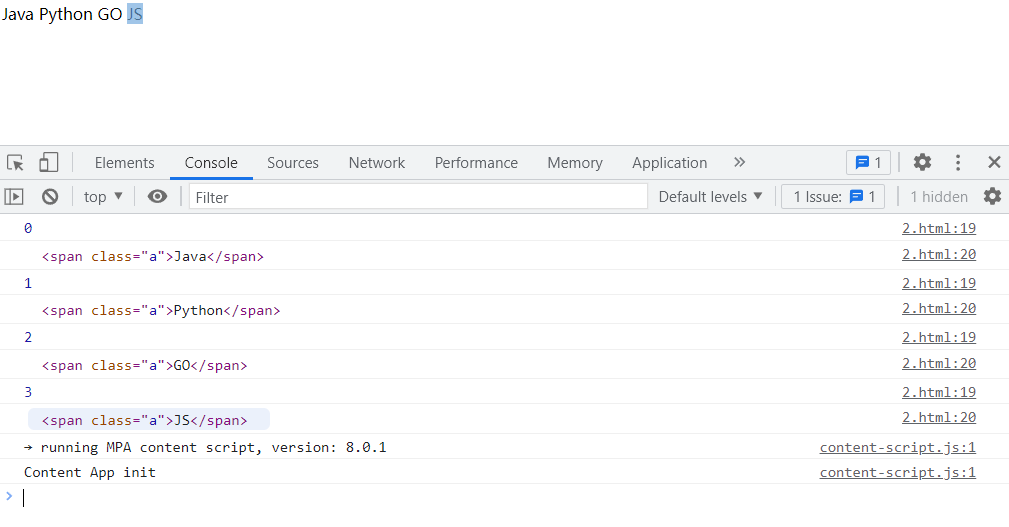Open the top JavaScript context dropdown
This screenshot has width=1009, height=527.
103,197
